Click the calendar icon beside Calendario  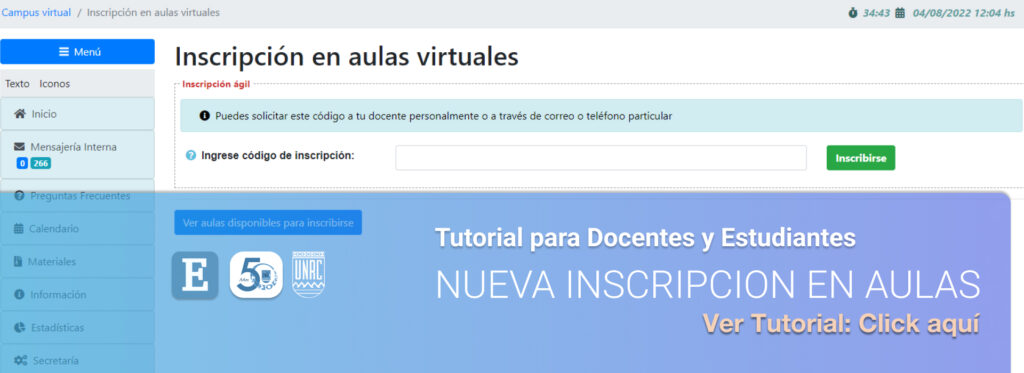(18, 229)
